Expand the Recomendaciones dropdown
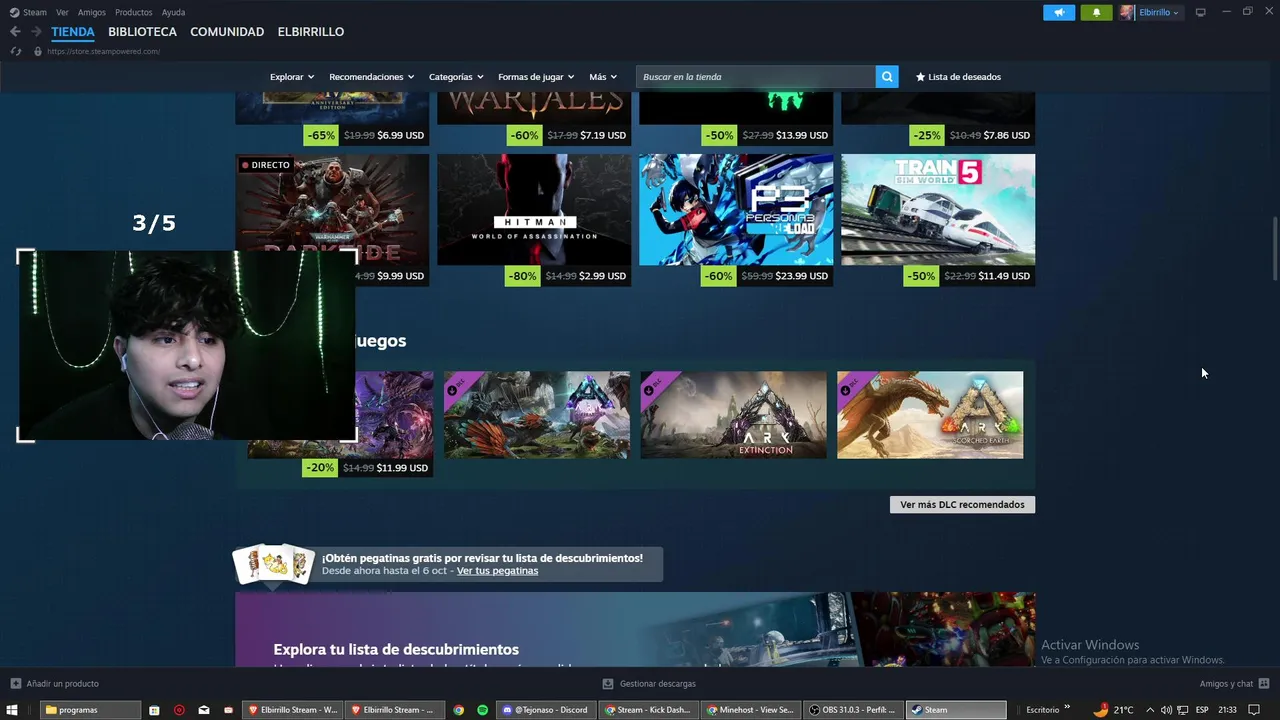1280x720 pixels. click(x=372, y=77)
